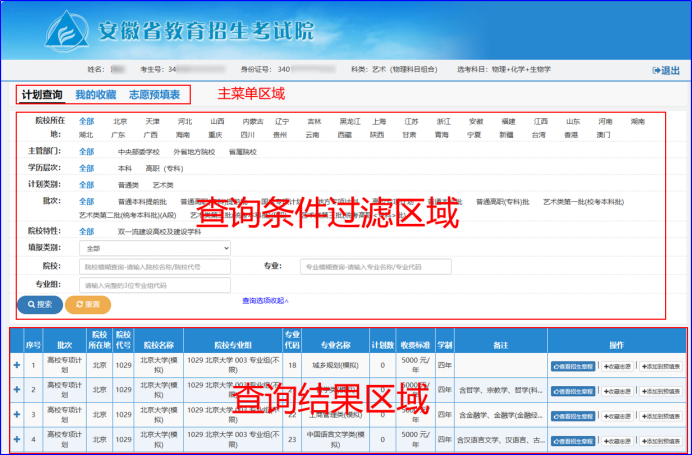Expand row 3 with the plus icon

point(16,415)
